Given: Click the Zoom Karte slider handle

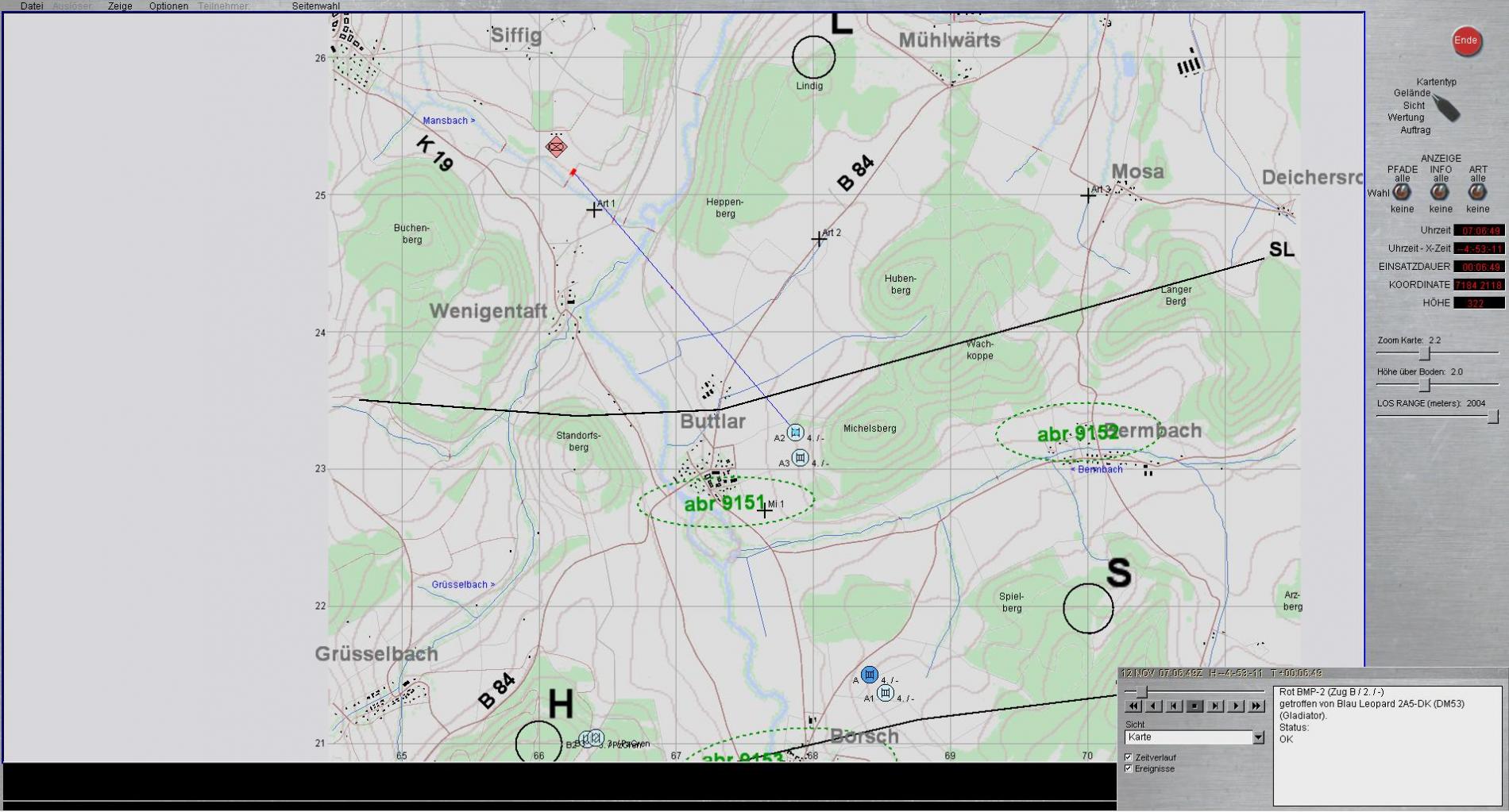Looking at the screenshot, I should [x=1425, y=353].
